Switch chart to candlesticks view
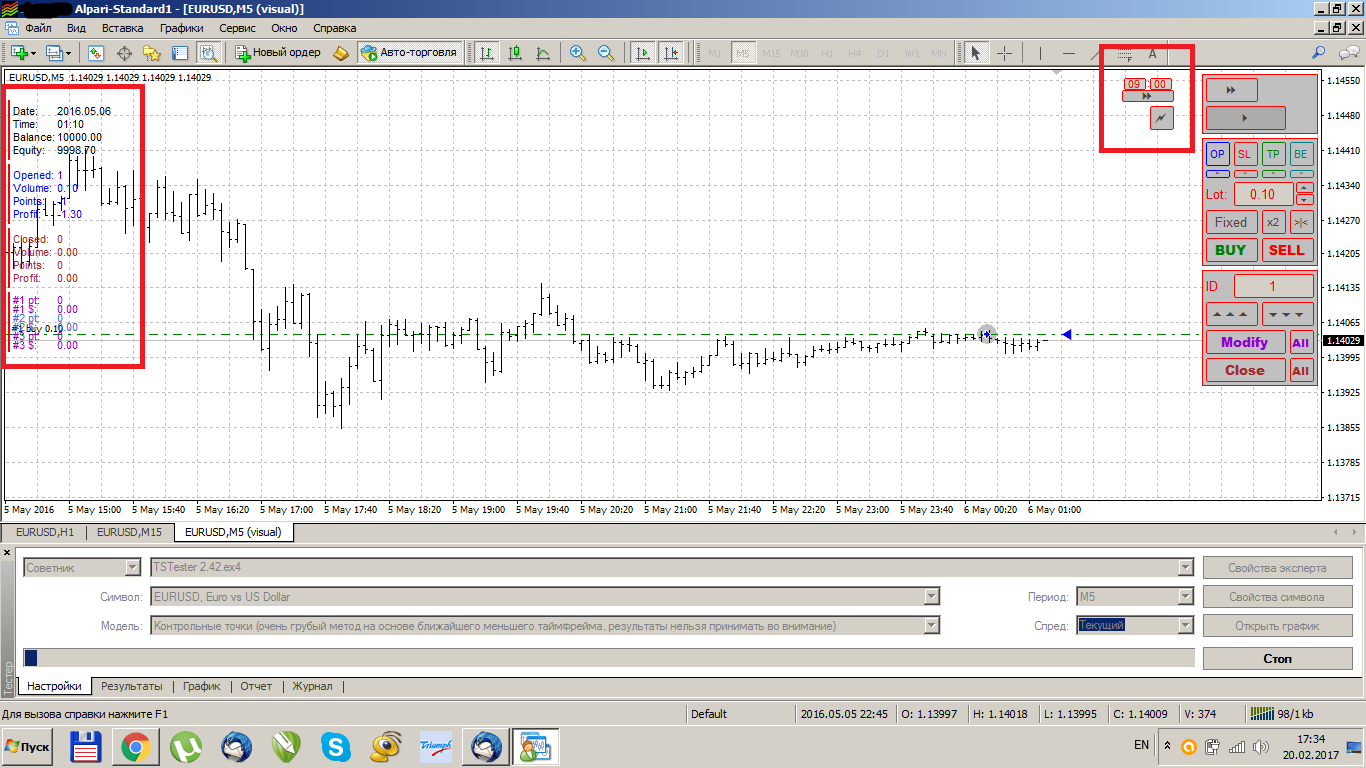 click(515, 52)
